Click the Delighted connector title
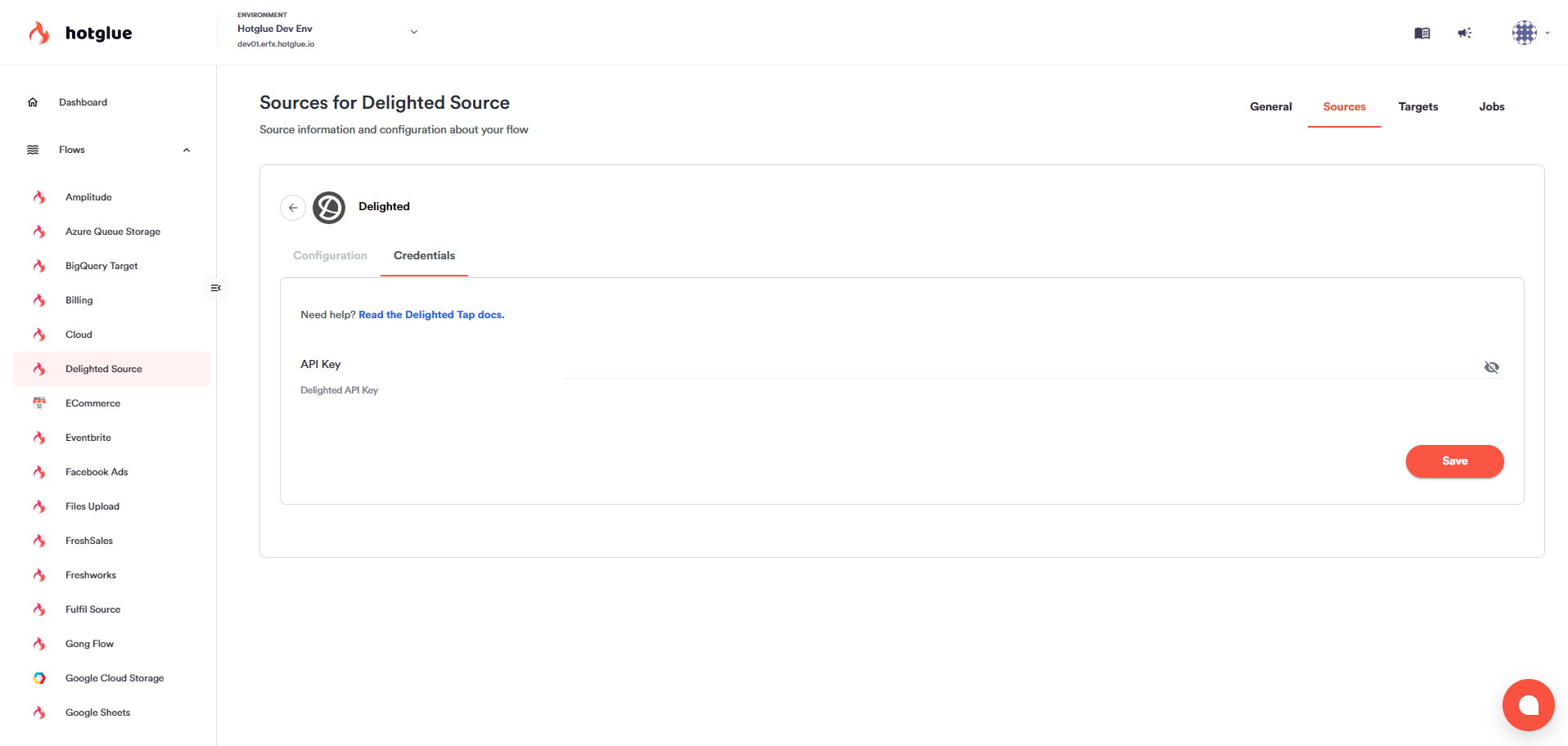This screenshot has height=746, width=1568. (384, 207)
